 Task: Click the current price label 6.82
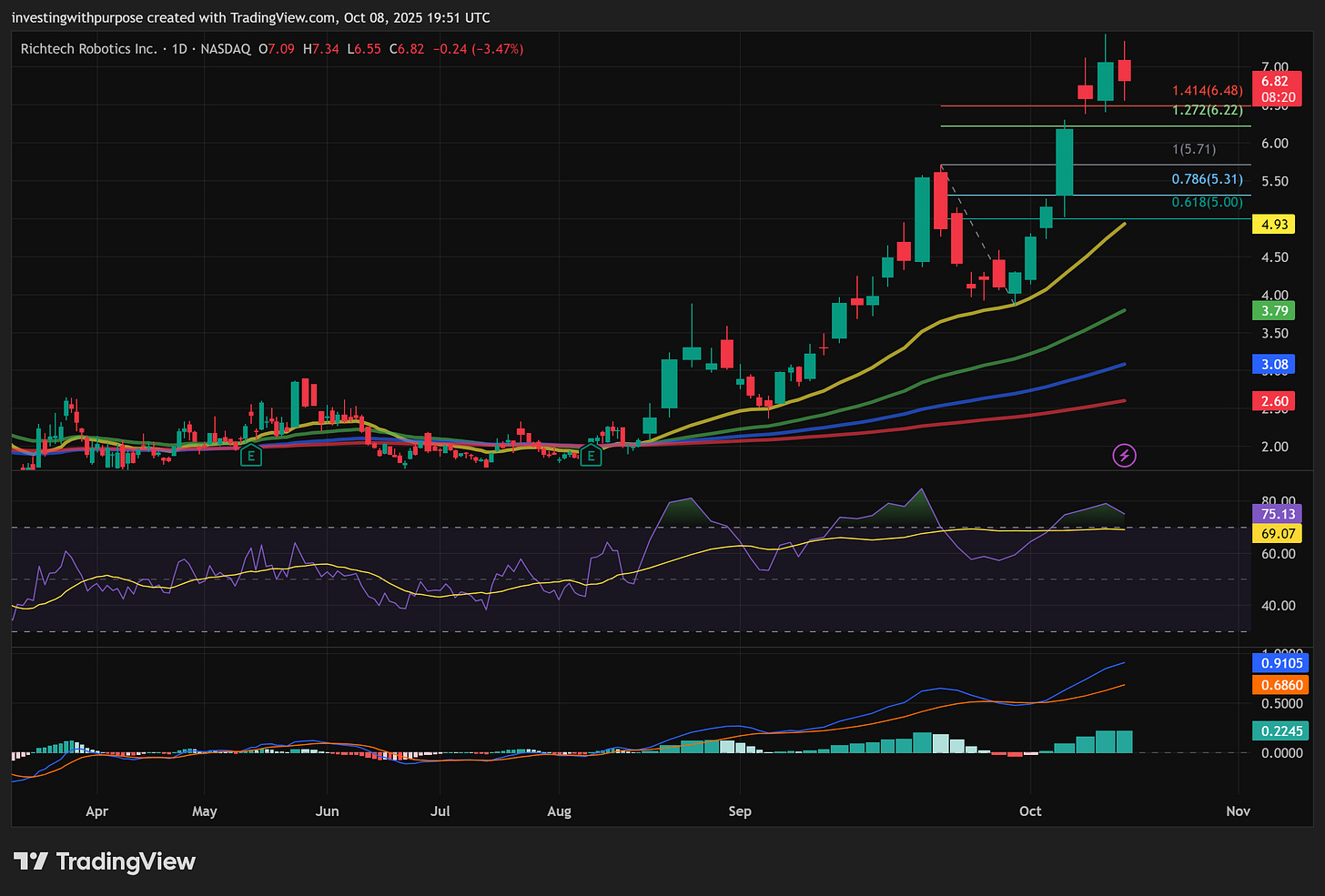click(x=1275, y=81)
